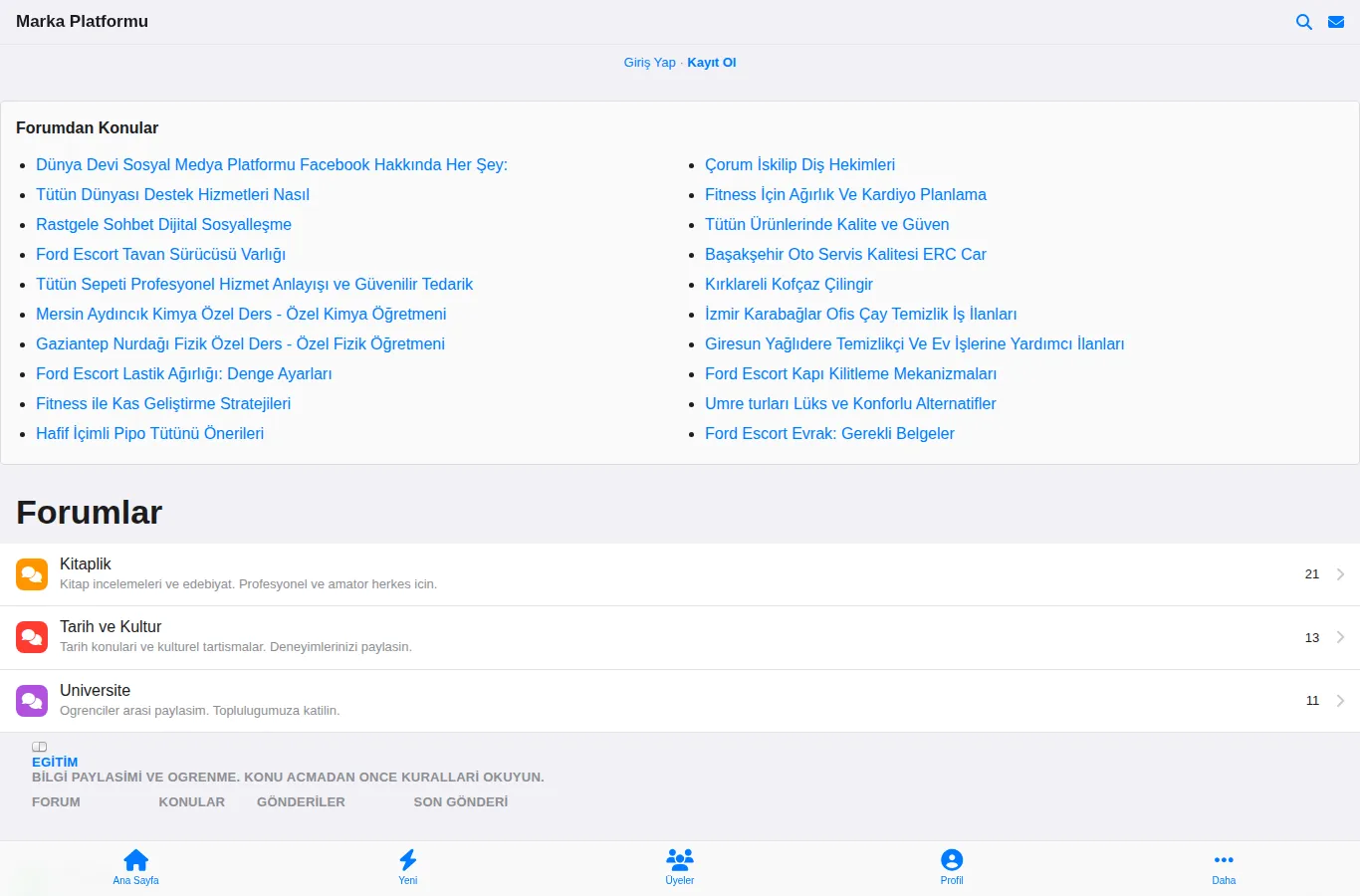Viewport: 1360px width, 896px height.
Task: Click the red Tarih ve Kultur icon
Action: pyautogui.click(x=32, y=637)
